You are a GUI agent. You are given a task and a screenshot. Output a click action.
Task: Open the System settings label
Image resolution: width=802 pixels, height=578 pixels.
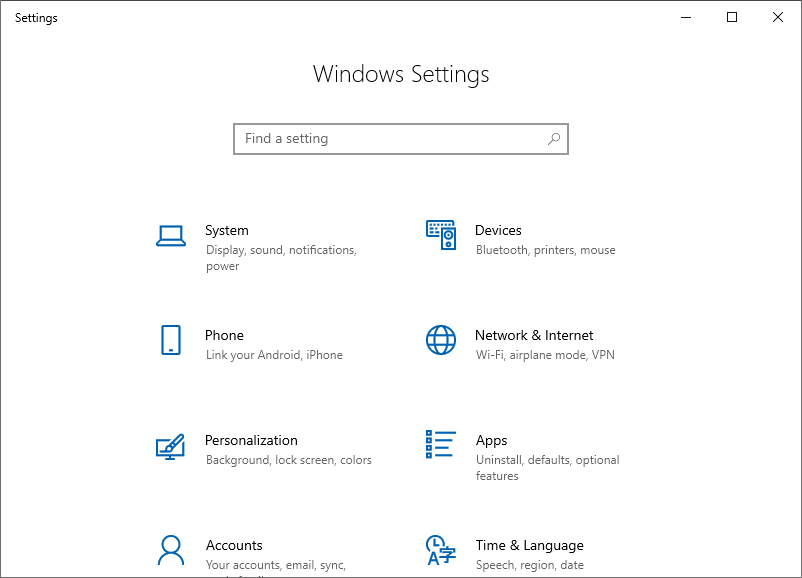[x=227, y=231]
